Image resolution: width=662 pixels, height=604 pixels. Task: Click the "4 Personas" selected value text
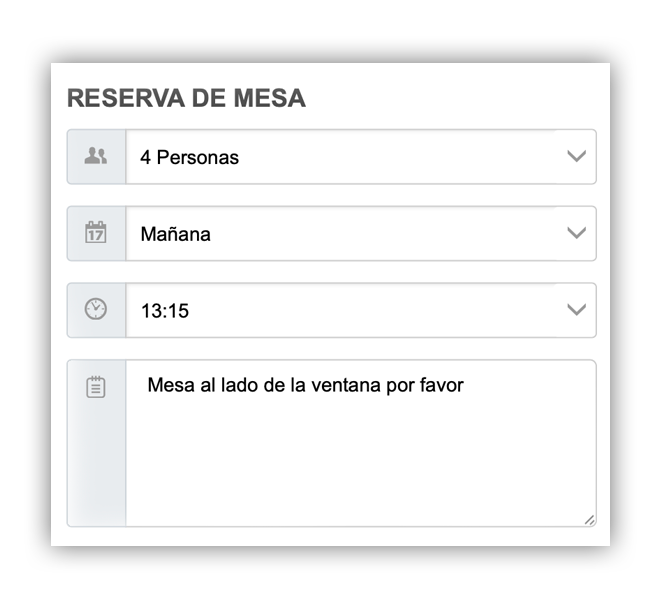pyautogui.click(x=189, y=157)
